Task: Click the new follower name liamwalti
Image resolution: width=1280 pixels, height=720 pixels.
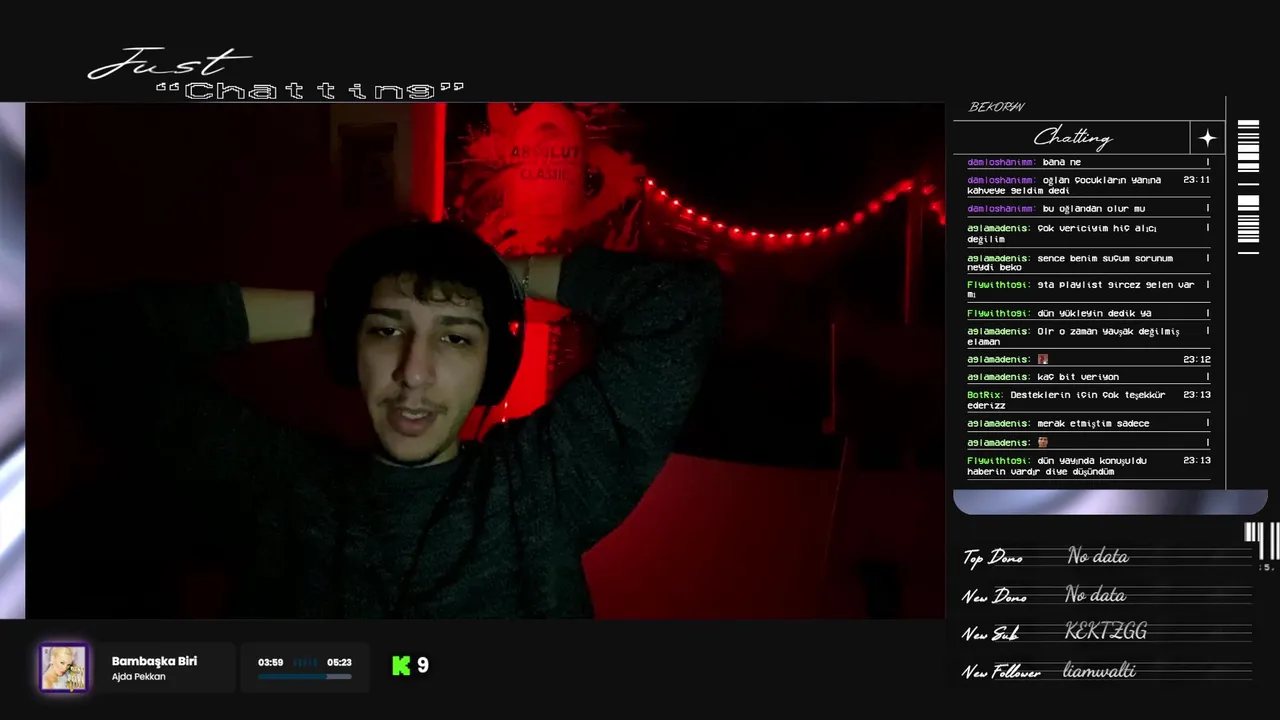Action: pyautogui.click(x=1099, y=670)
